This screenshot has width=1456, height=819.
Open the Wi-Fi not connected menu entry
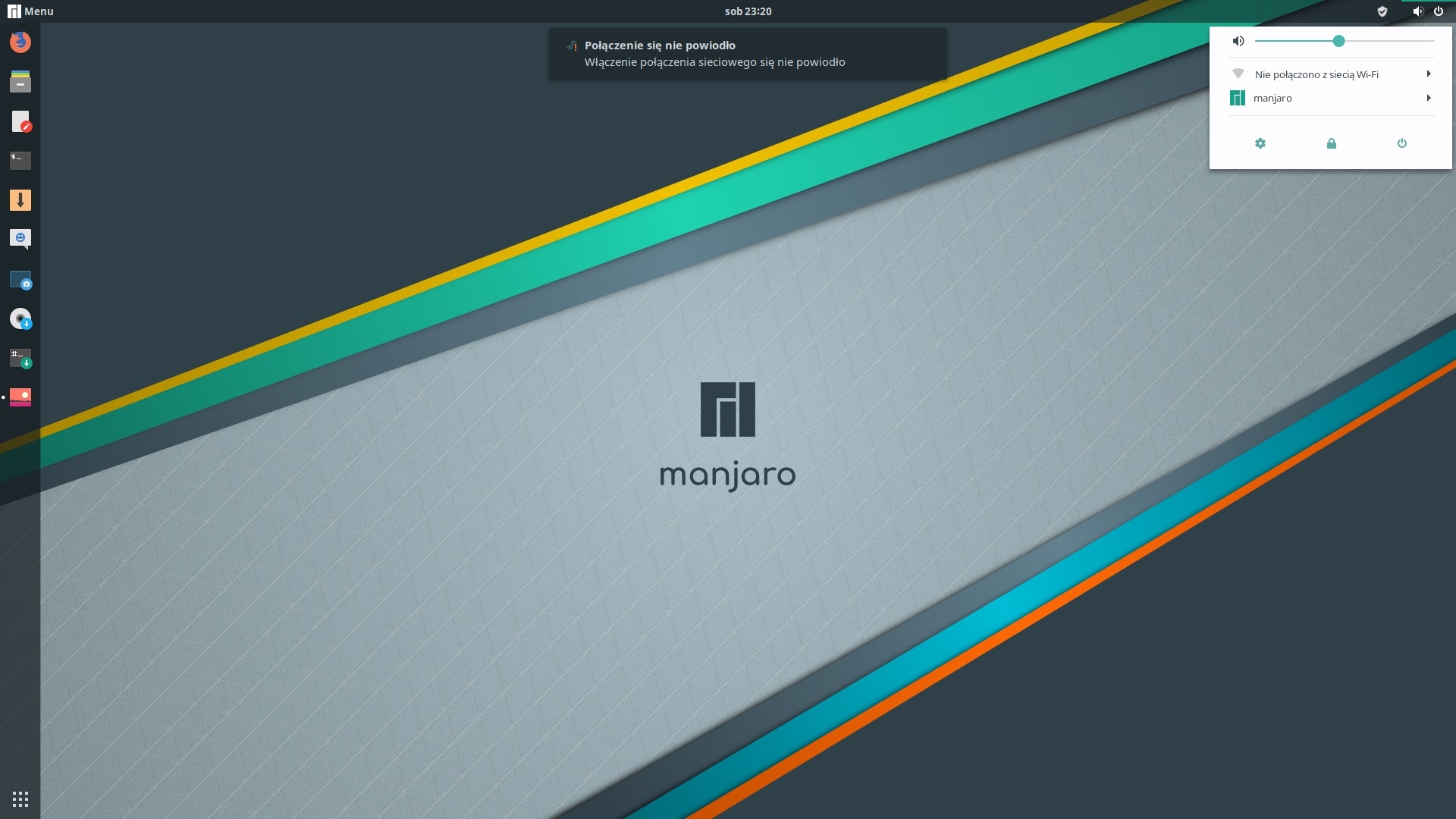click(x=1331, y=74)
